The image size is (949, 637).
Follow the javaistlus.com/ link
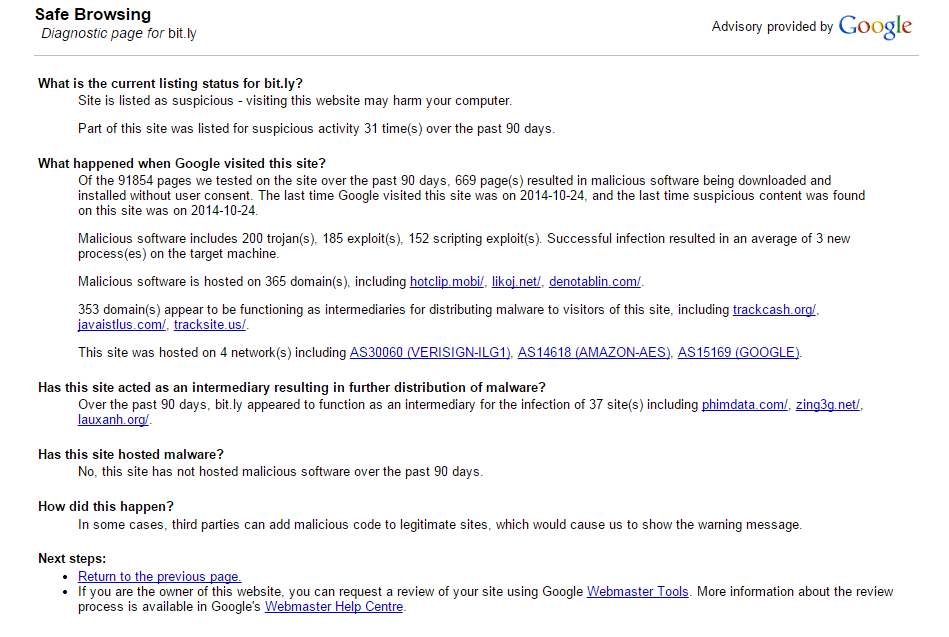(122, 325)
